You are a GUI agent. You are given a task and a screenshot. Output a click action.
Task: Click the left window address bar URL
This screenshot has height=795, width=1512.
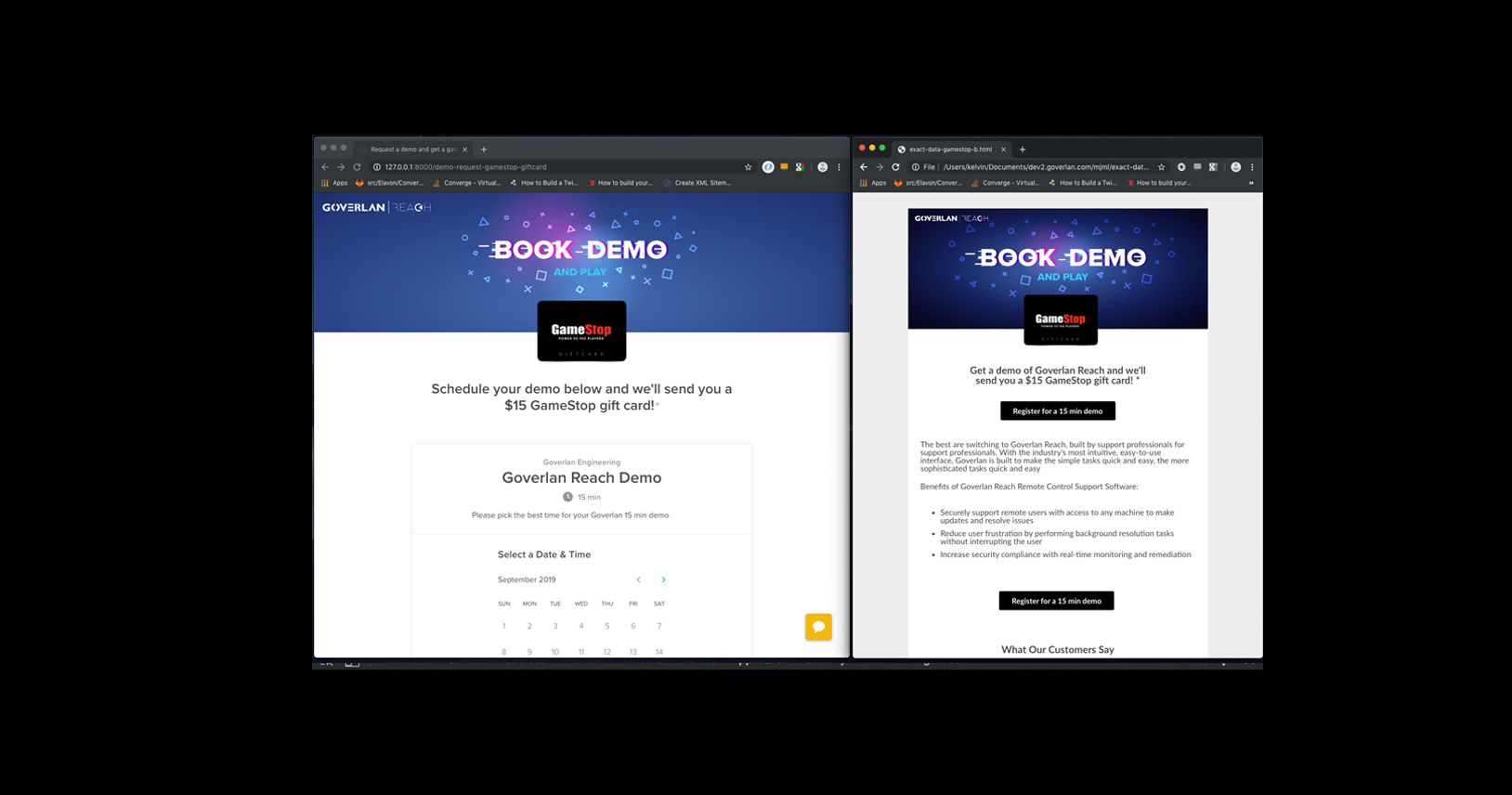pos(465,167)
